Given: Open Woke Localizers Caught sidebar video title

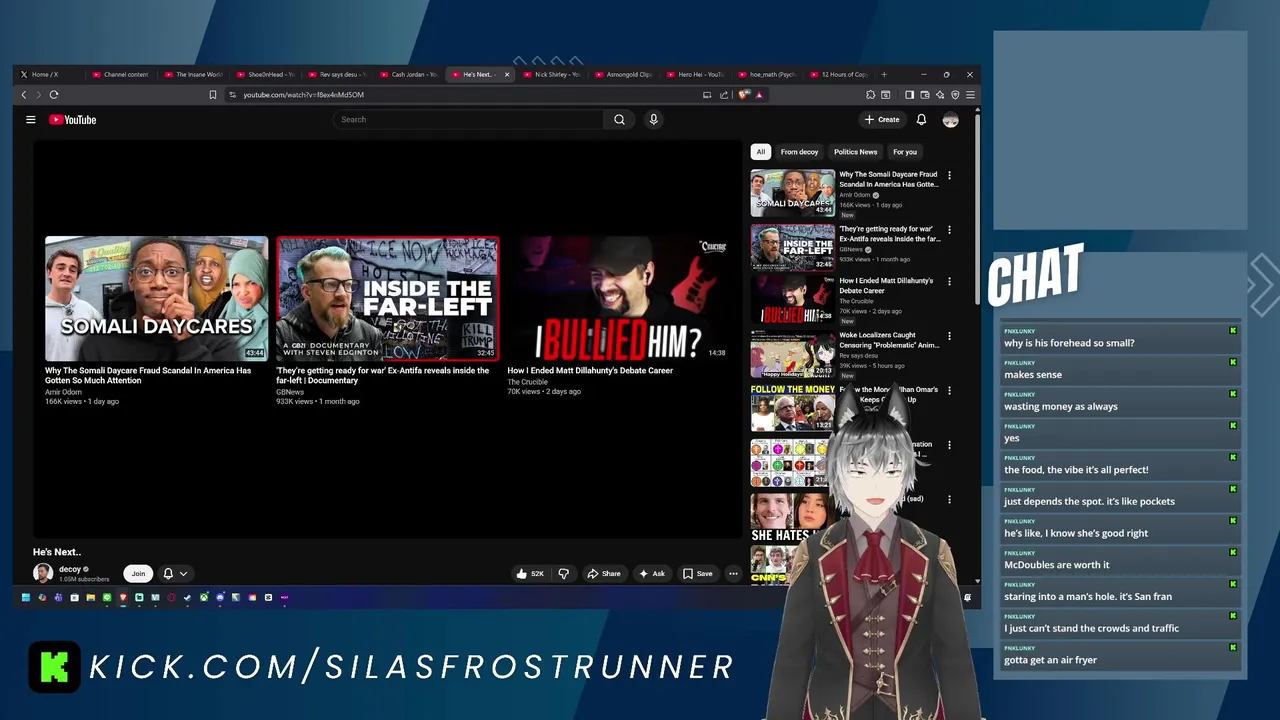Looking at the screenshot, I should click(x=889, y=341).
